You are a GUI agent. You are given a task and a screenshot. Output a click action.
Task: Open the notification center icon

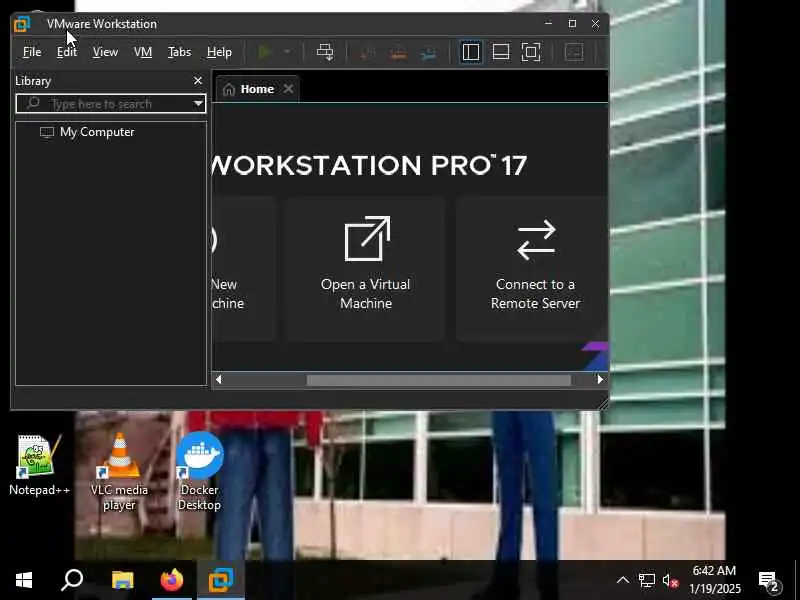769,581
